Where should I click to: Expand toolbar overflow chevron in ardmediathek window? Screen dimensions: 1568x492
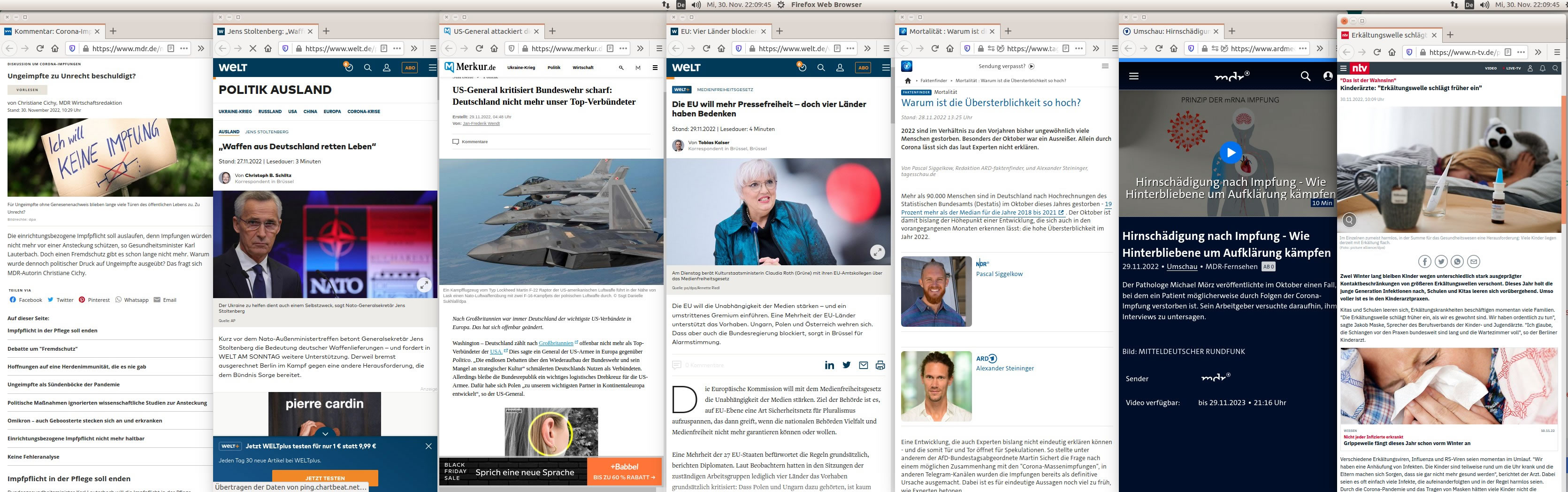(1320, 48)
